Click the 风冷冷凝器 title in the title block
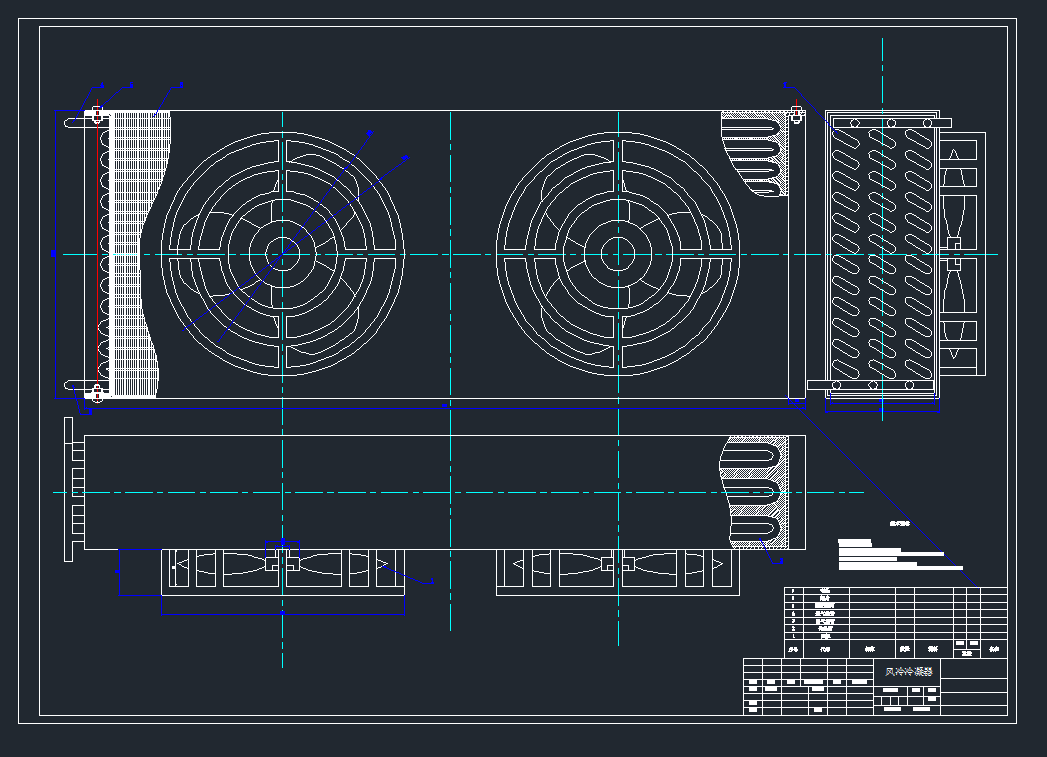This screenshot has height=757, width=1047. (x=908, y=671)
